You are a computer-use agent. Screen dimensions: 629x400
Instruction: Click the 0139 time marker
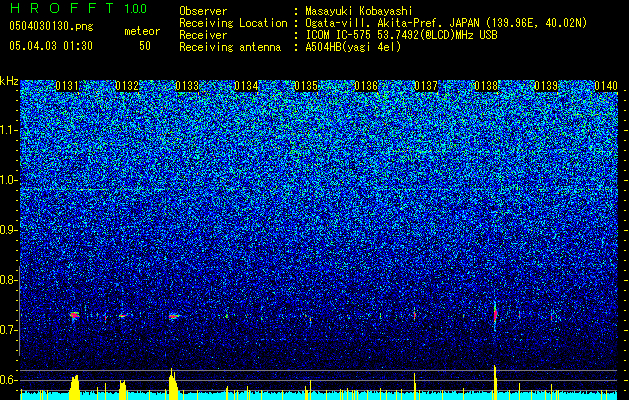click(x=546, y=86)
